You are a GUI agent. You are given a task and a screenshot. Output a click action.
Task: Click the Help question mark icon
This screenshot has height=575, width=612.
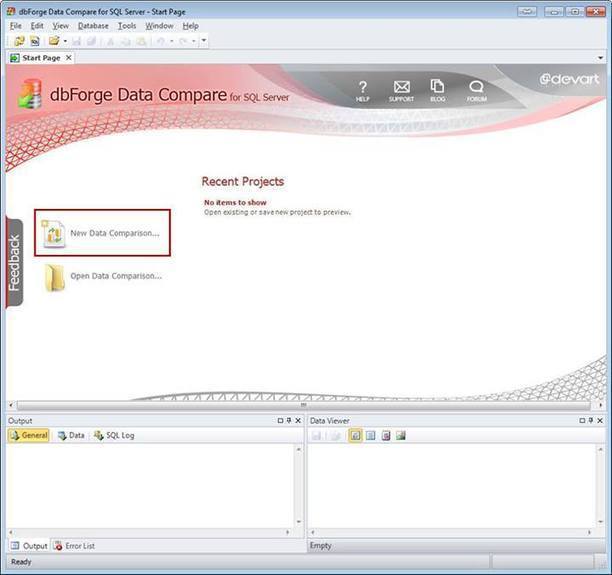coord(362,90)
